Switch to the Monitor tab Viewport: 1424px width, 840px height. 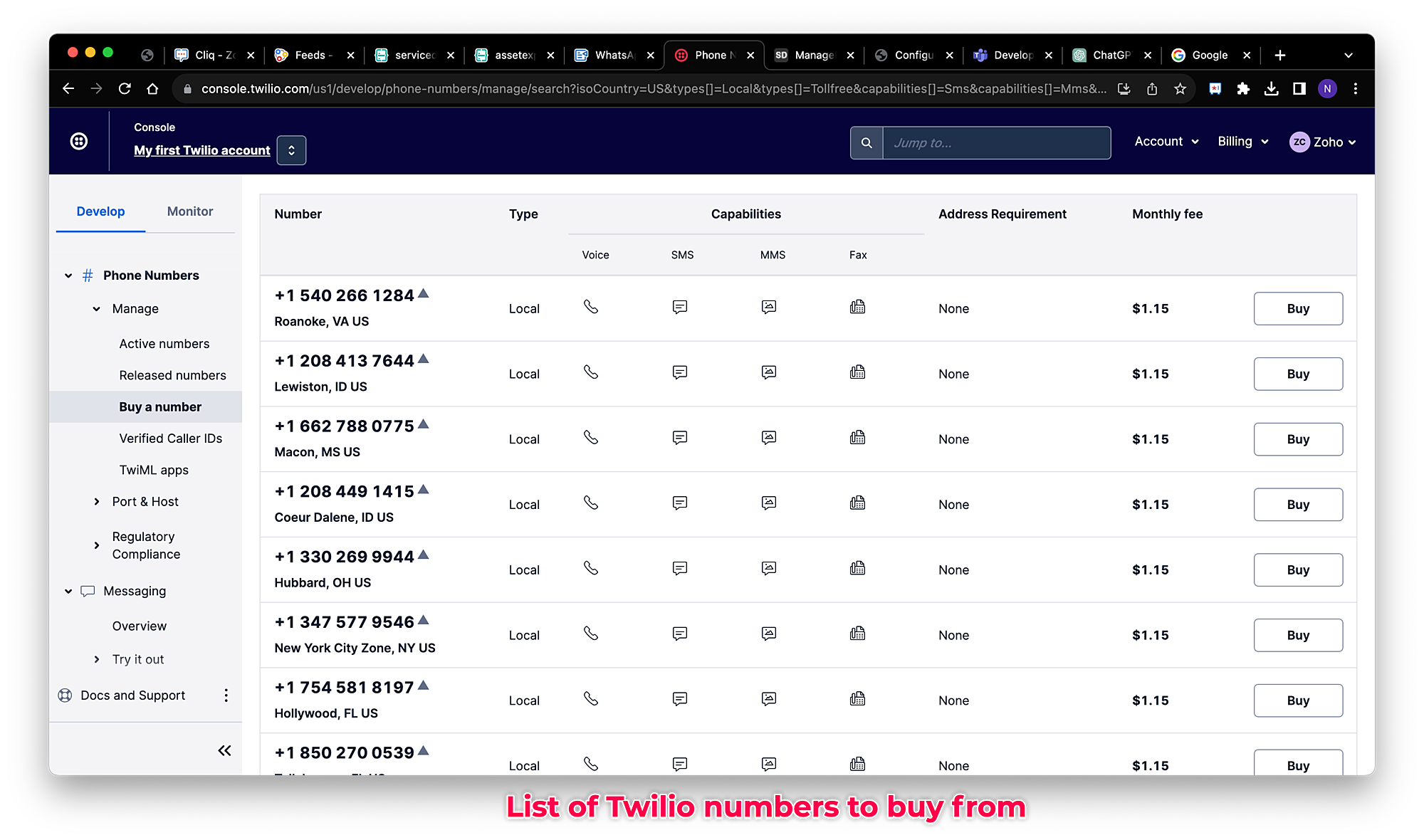click(189, 211)
